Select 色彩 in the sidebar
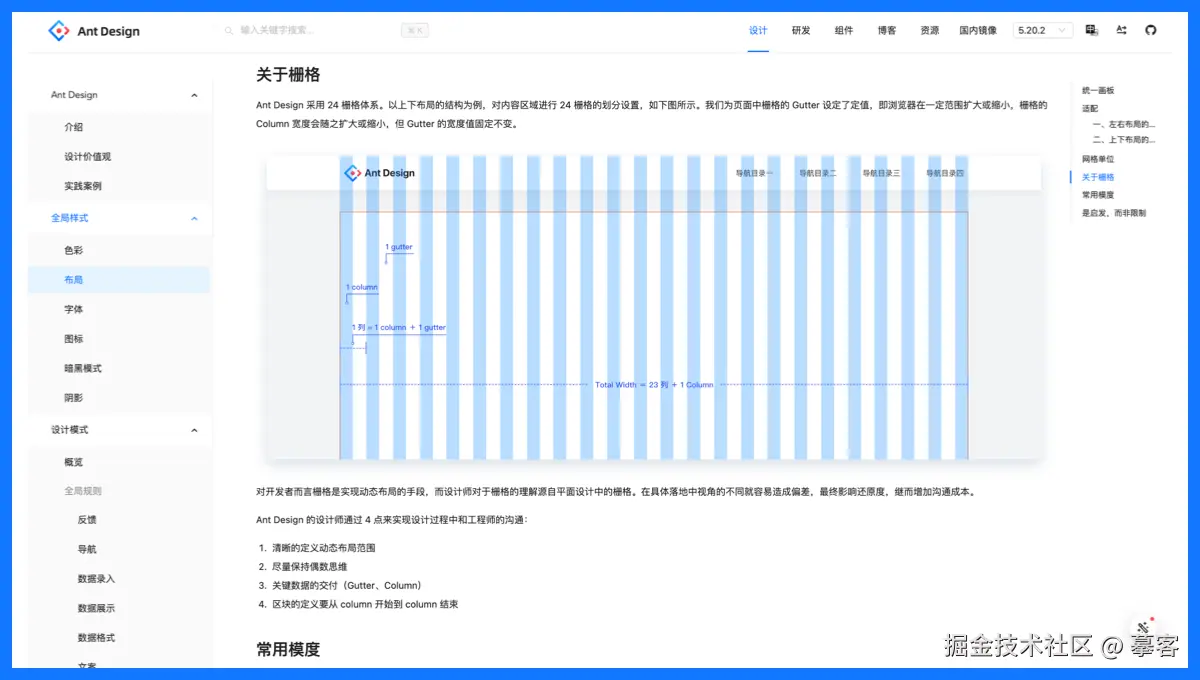The width and height of the screenshot is (1200, 680). click(119, 251)
